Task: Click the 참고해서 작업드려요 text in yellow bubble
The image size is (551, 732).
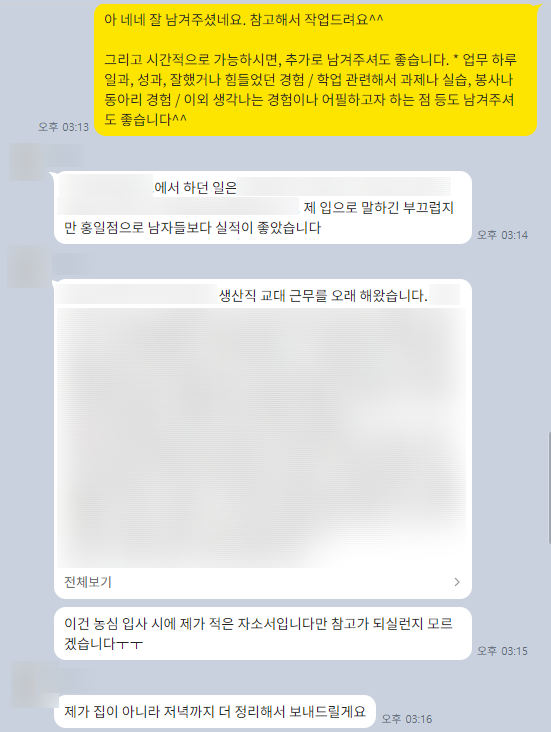Action: [x=317, y=20]
